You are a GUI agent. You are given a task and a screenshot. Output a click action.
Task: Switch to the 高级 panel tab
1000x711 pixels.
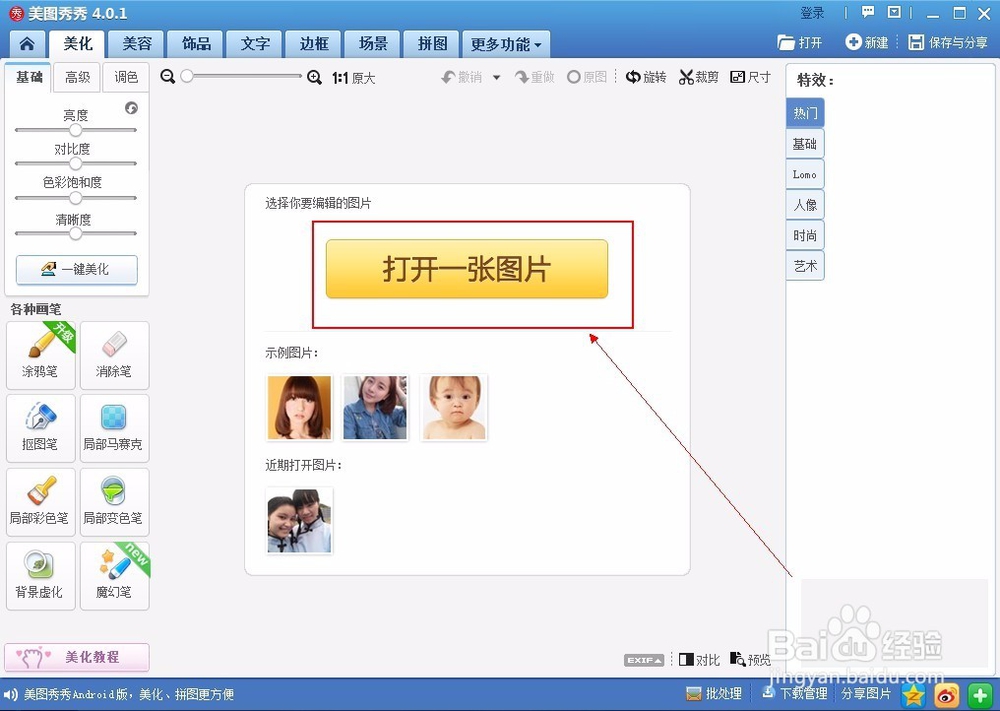pyautogui.click(x=77, y=77)
